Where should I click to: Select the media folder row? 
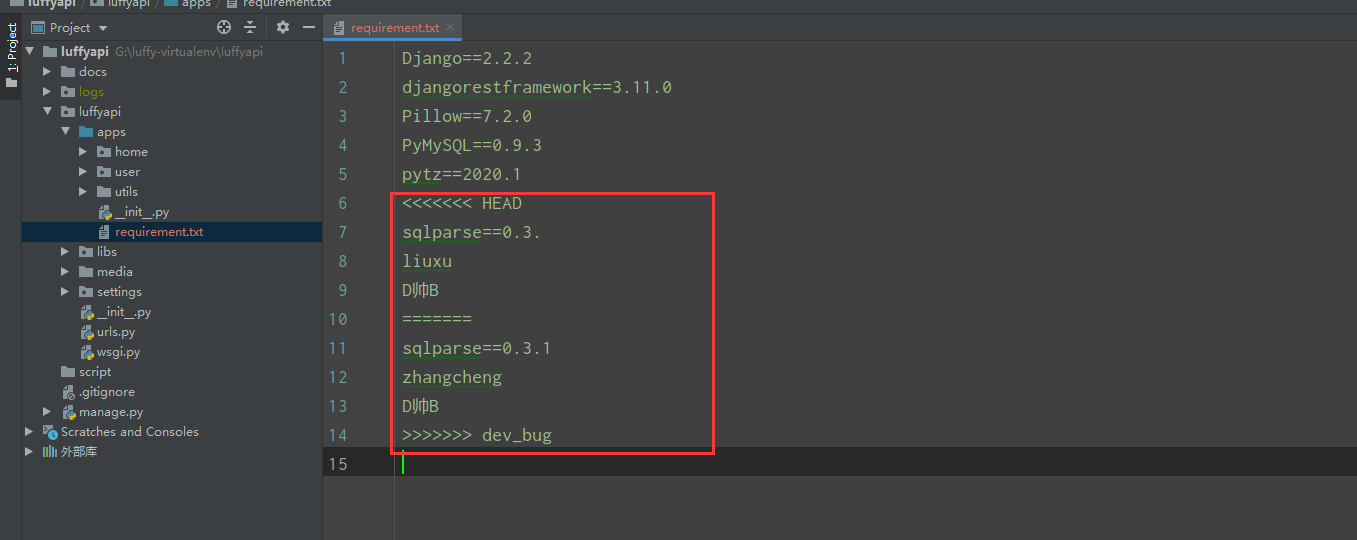(172, 272)
